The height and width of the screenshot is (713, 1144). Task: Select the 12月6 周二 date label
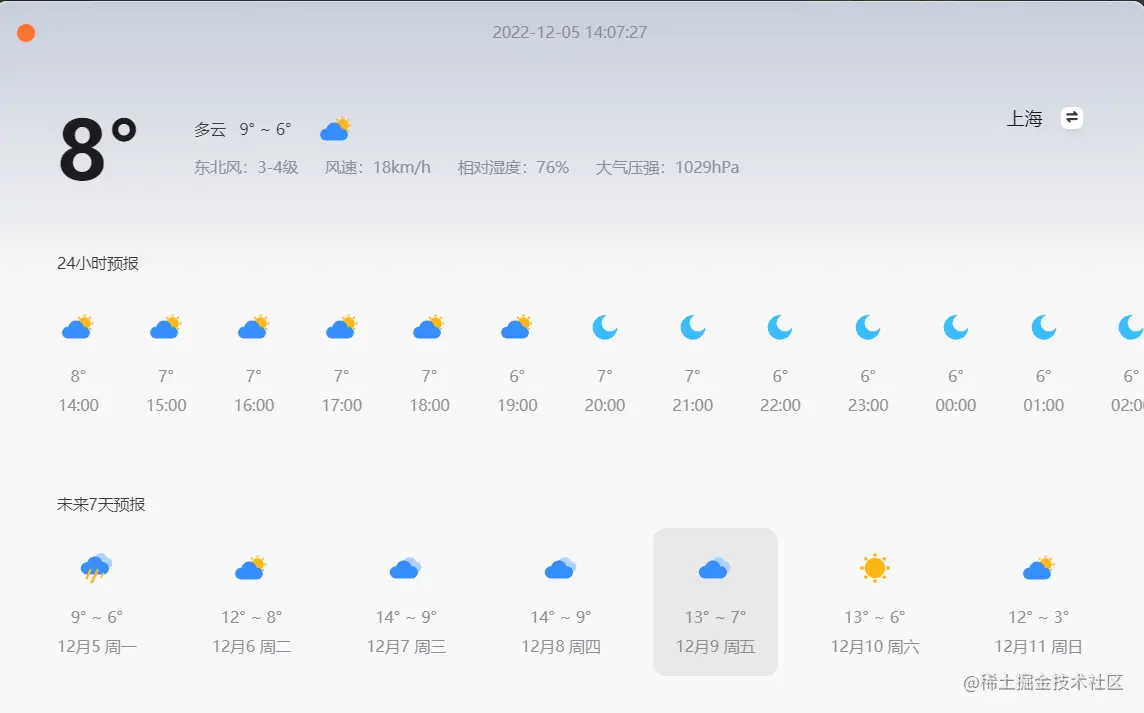click(252, 647)
